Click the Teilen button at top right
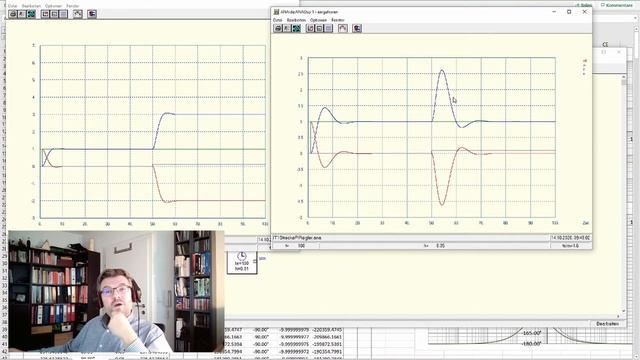 click(584, 5)
